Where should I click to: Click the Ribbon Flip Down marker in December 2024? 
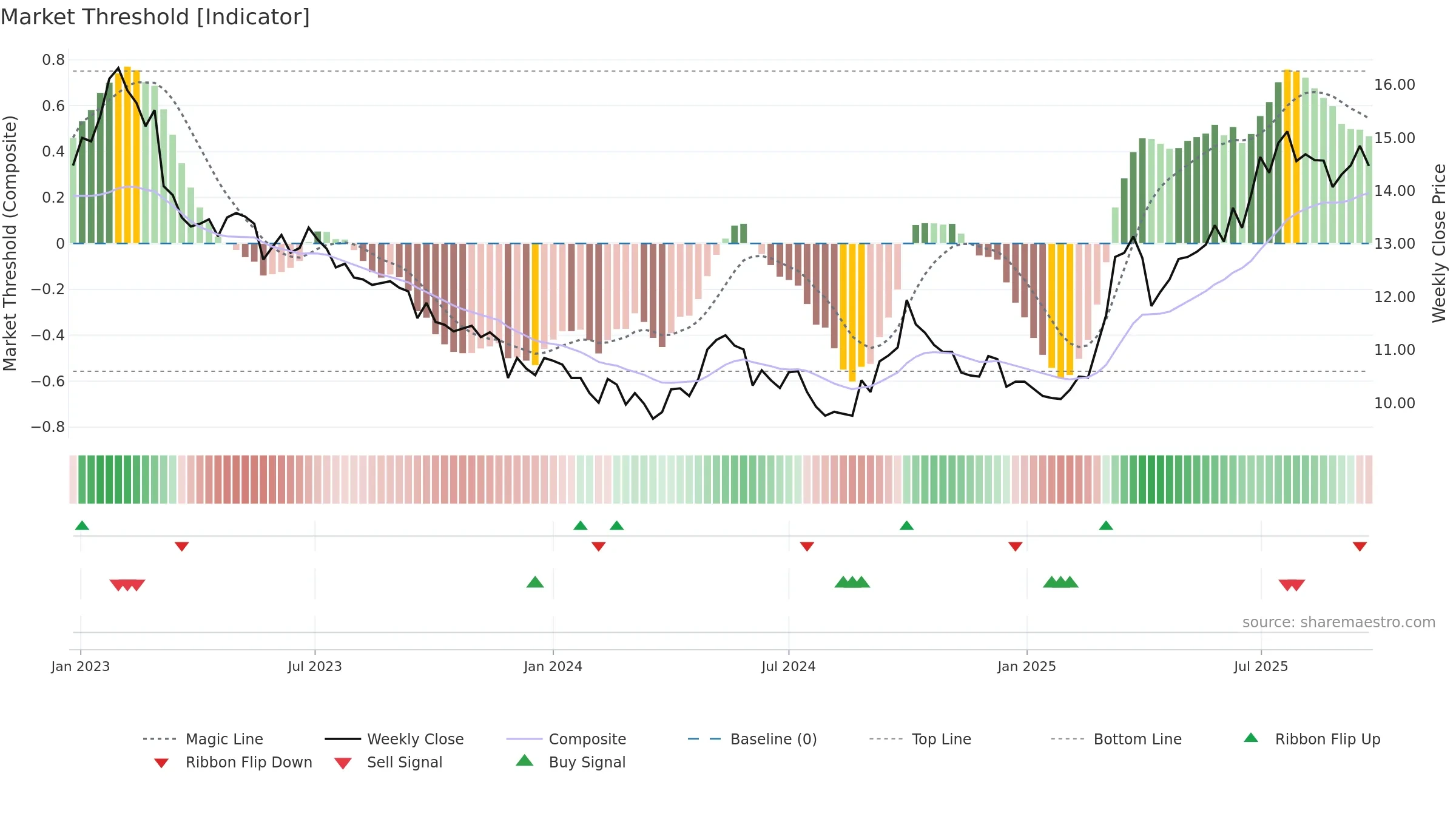point(1016,547)
